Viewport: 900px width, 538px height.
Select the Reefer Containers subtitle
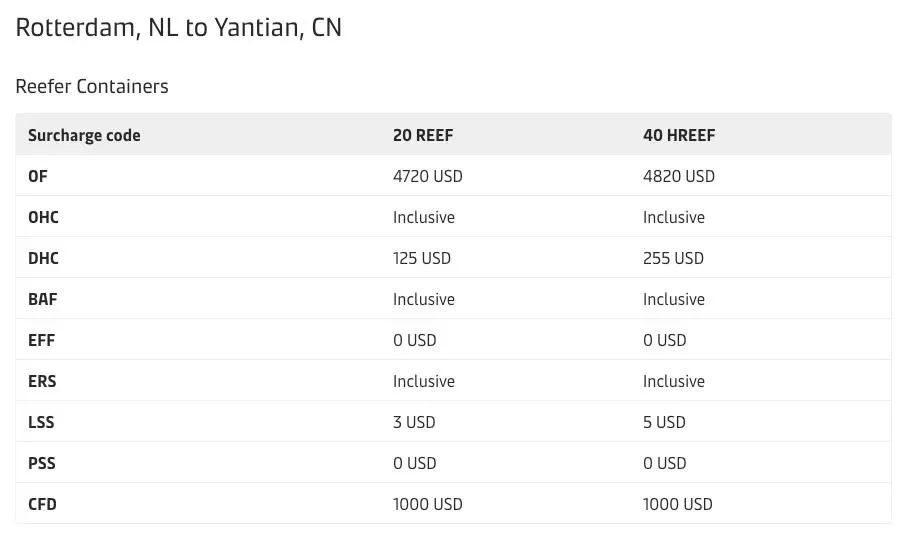92,86
